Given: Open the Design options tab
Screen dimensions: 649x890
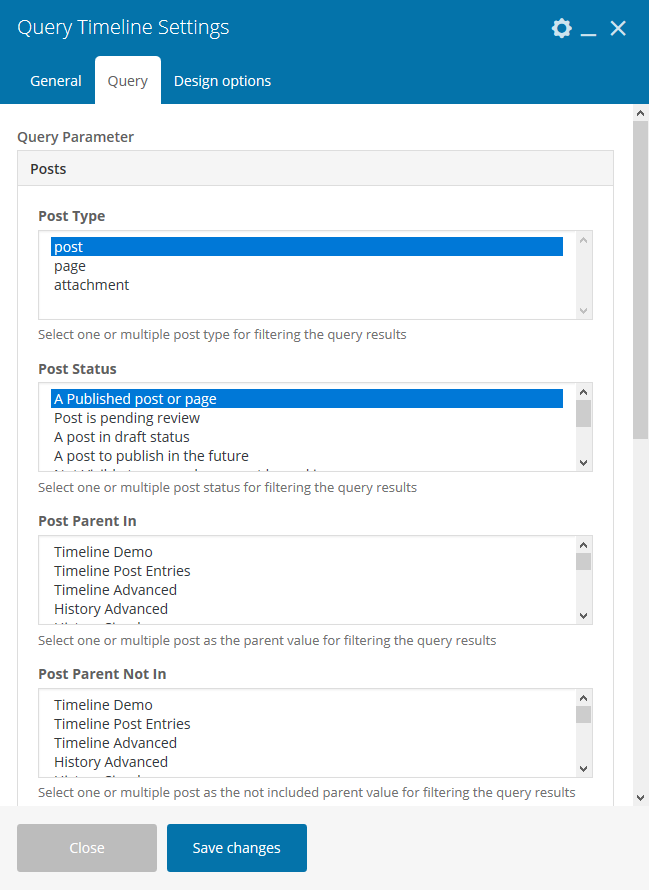Looking at the screenshot, I should click(x=222, y=81).
